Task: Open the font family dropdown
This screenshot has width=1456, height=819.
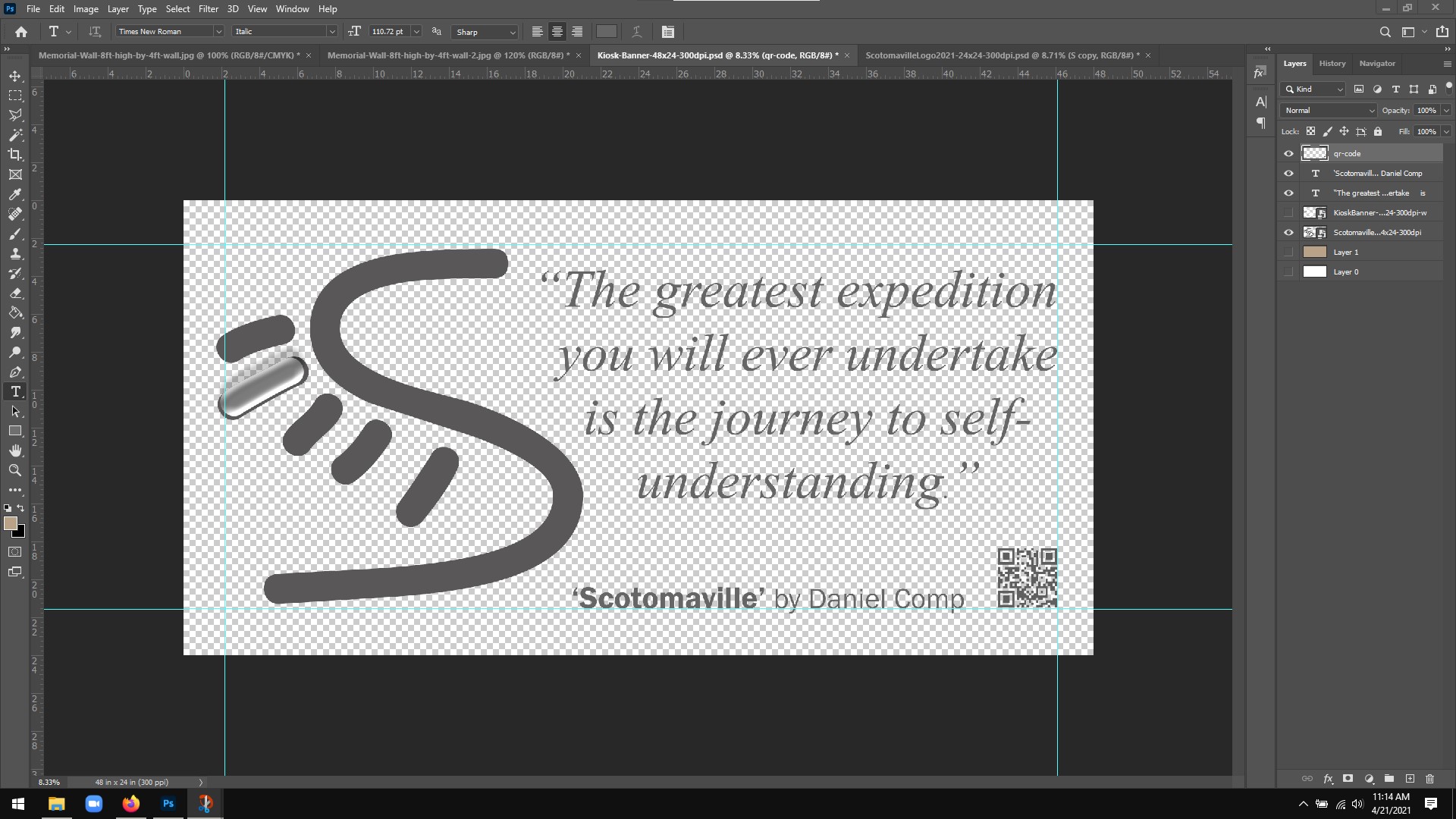Action: [218, 32]
